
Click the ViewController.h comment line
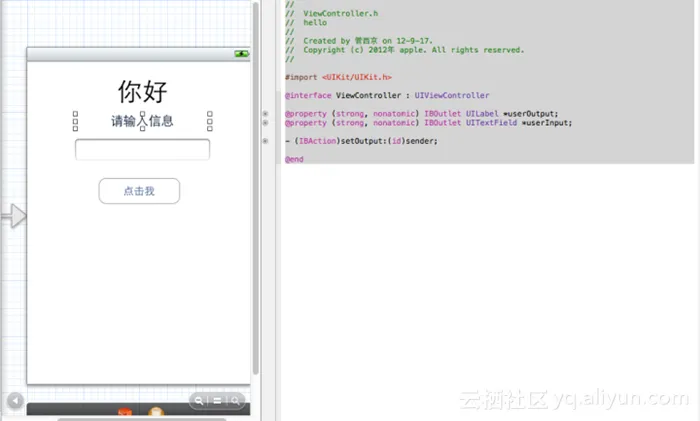(332, 13)
